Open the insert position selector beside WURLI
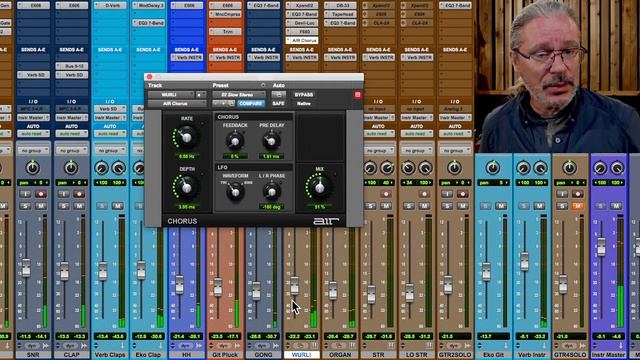The width and height of the screenshot is (640, 360). pos(201,95)
